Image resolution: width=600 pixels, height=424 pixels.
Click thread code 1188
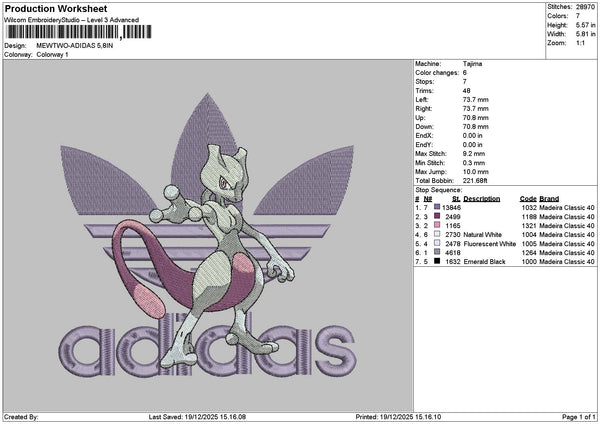[x=529, y=217]
